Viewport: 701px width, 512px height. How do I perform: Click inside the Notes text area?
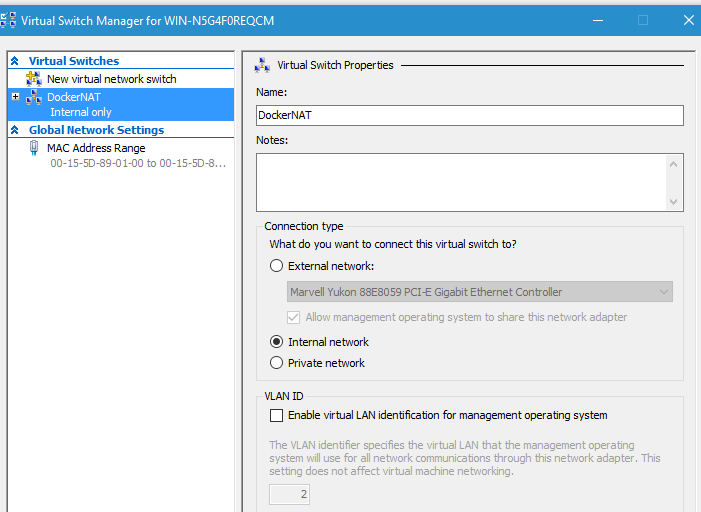coord(460,182)
